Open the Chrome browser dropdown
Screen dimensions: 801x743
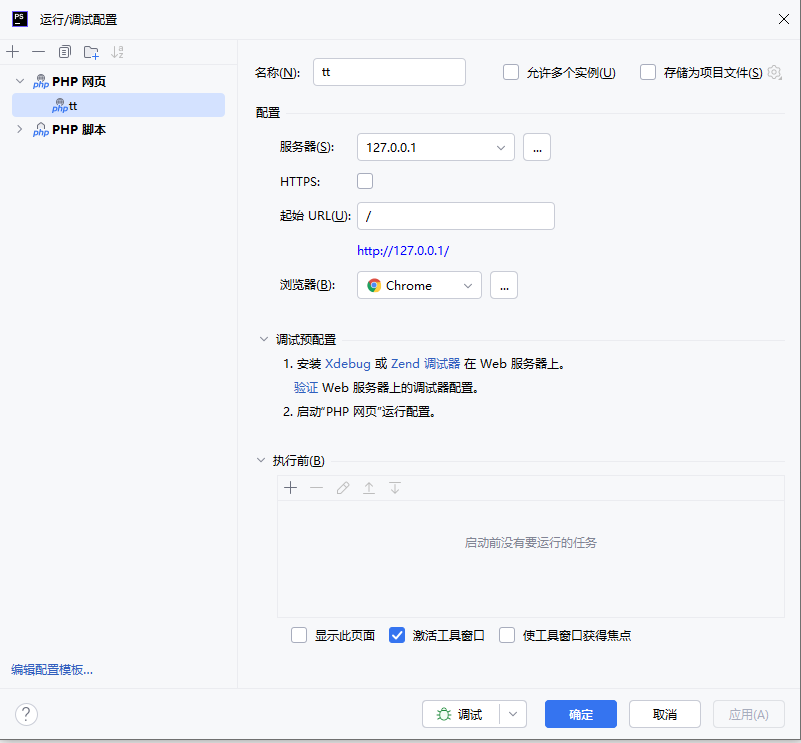pos(419,285)
